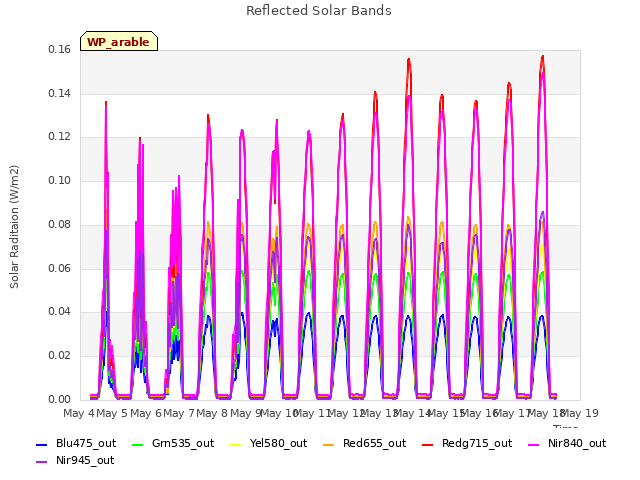Click the May 4 x-axis label

pyautogui.click(x=79, y=413)
